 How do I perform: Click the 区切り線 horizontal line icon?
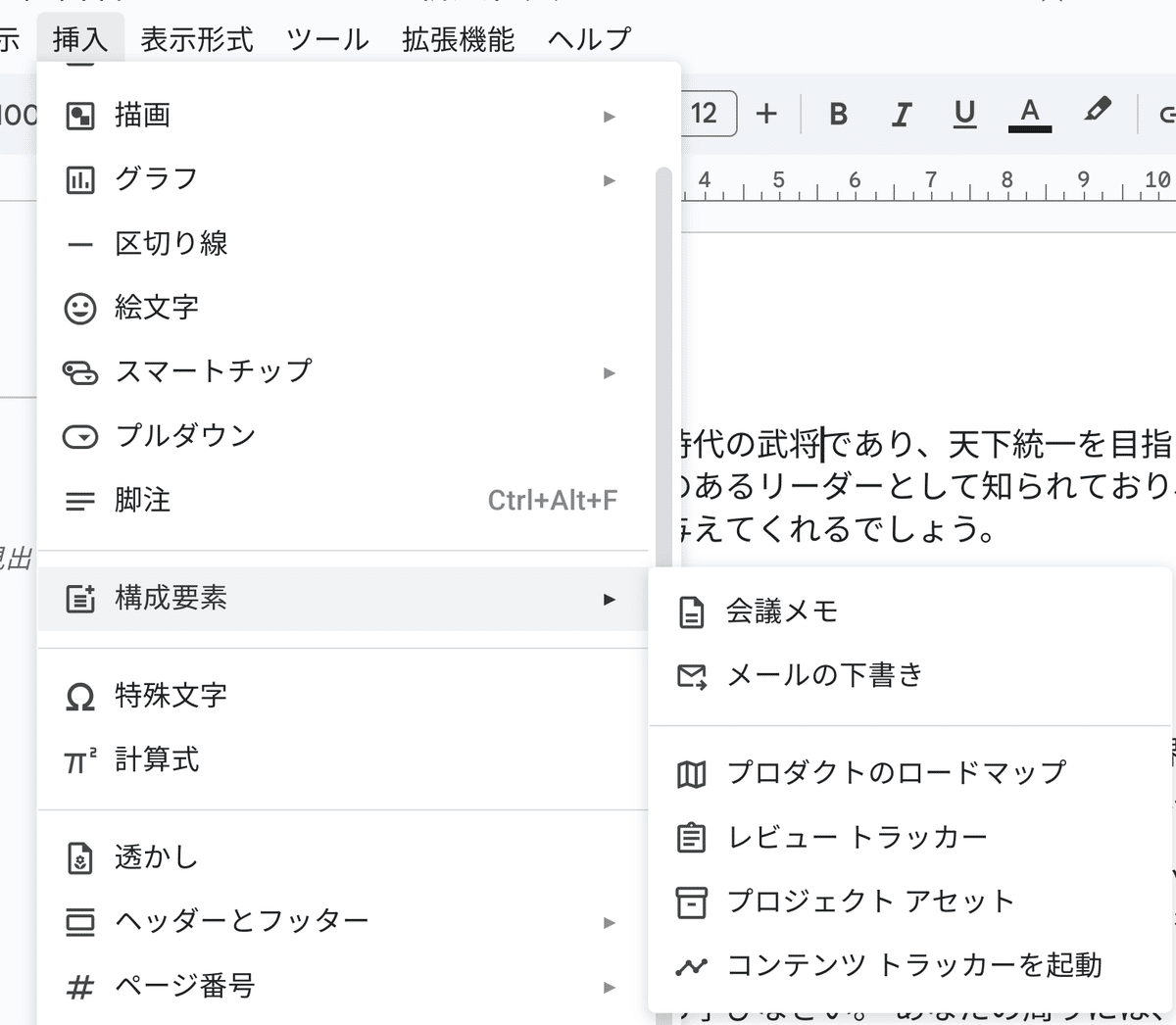pyautogui.click(x=80, y=244)
